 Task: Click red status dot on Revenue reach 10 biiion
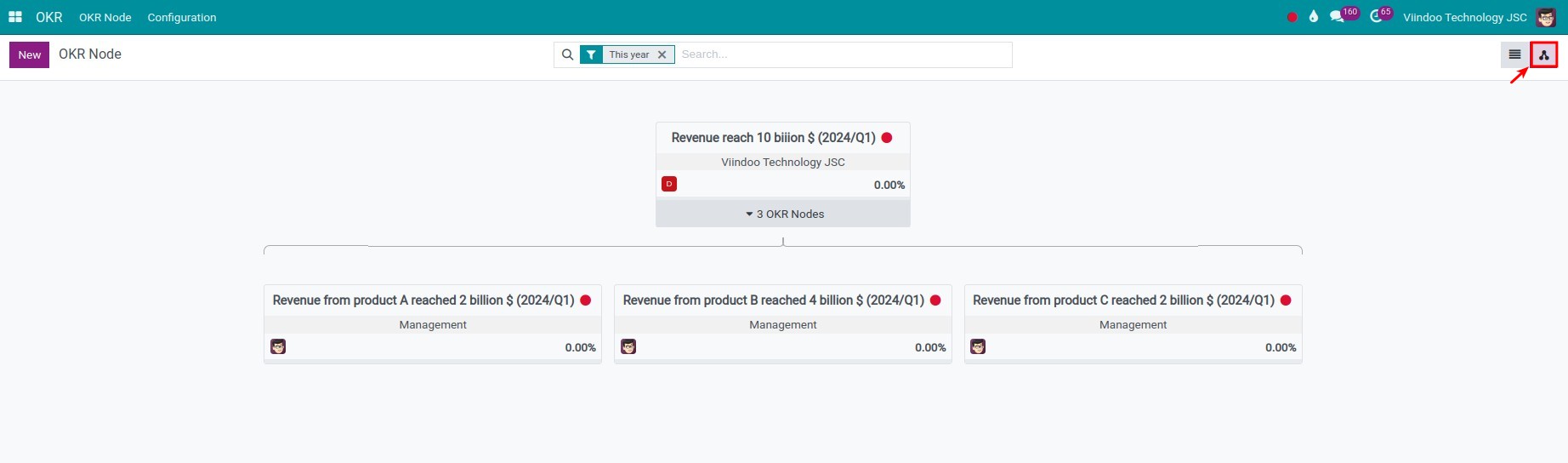(887, 138)
